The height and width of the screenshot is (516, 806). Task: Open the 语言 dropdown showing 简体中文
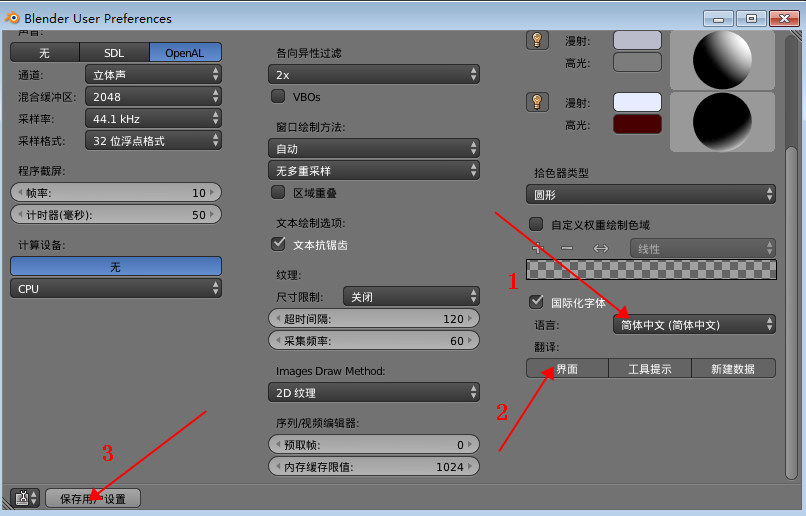click(x=694, y=324)
